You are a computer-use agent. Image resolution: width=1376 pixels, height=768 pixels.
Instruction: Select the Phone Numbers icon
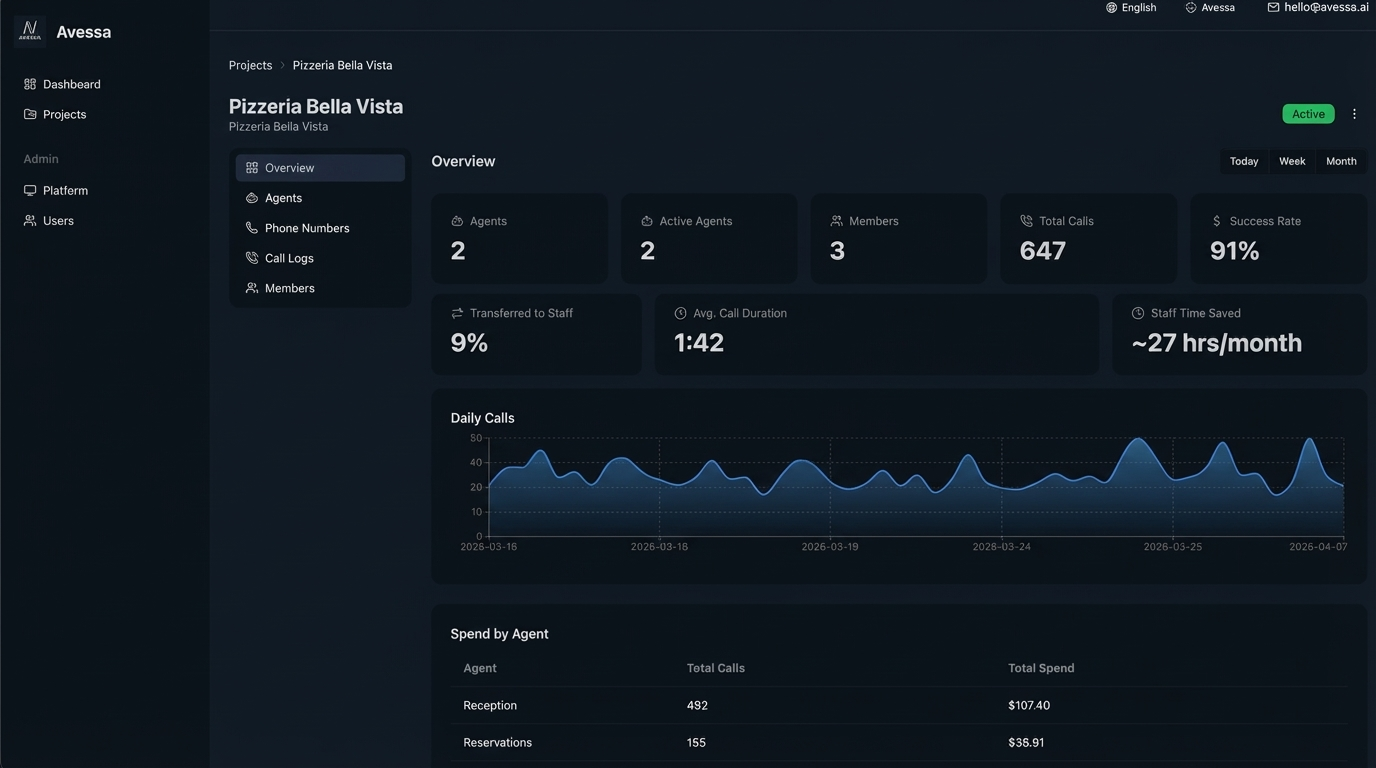tap(251, 228)
